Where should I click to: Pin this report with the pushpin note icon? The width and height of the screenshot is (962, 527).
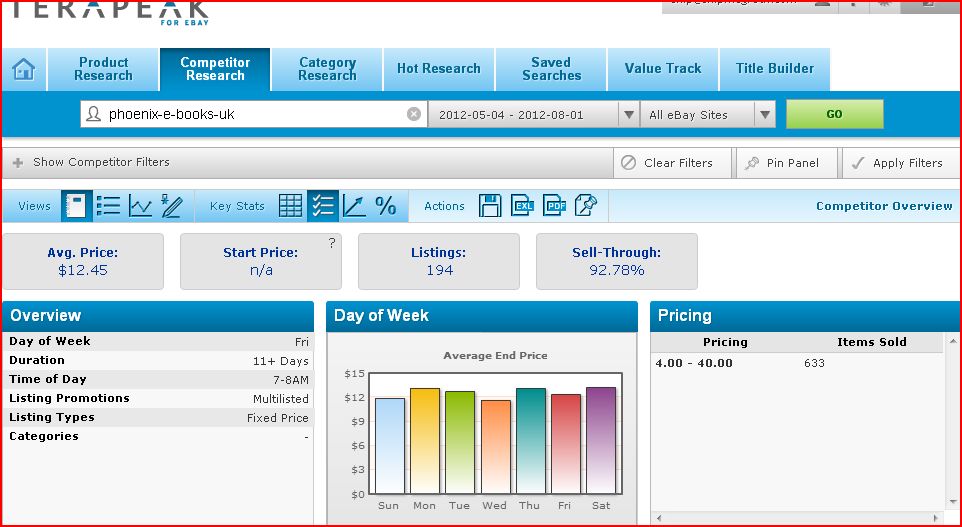tap(586, 206)
